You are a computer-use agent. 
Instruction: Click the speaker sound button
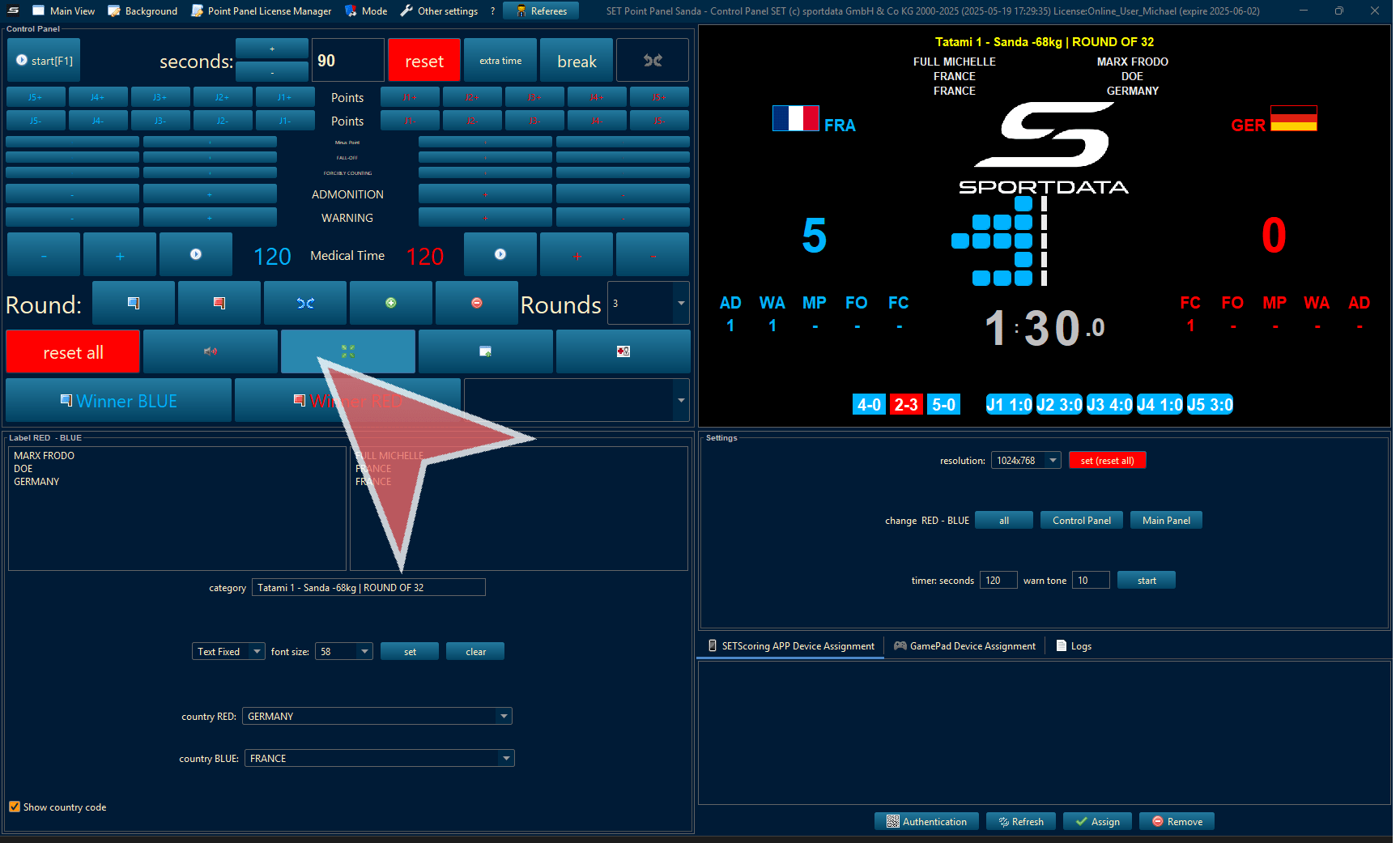coord(210,351)
